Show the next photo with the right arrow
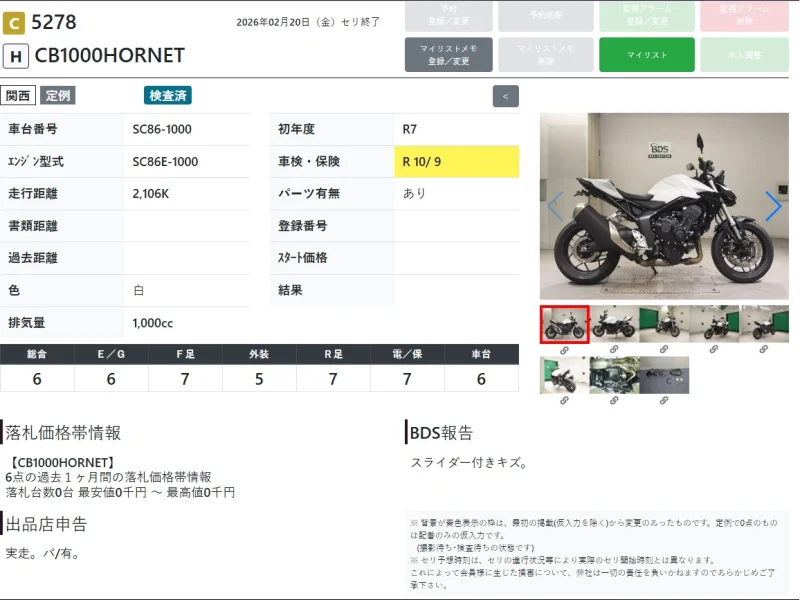 (773, 206)
